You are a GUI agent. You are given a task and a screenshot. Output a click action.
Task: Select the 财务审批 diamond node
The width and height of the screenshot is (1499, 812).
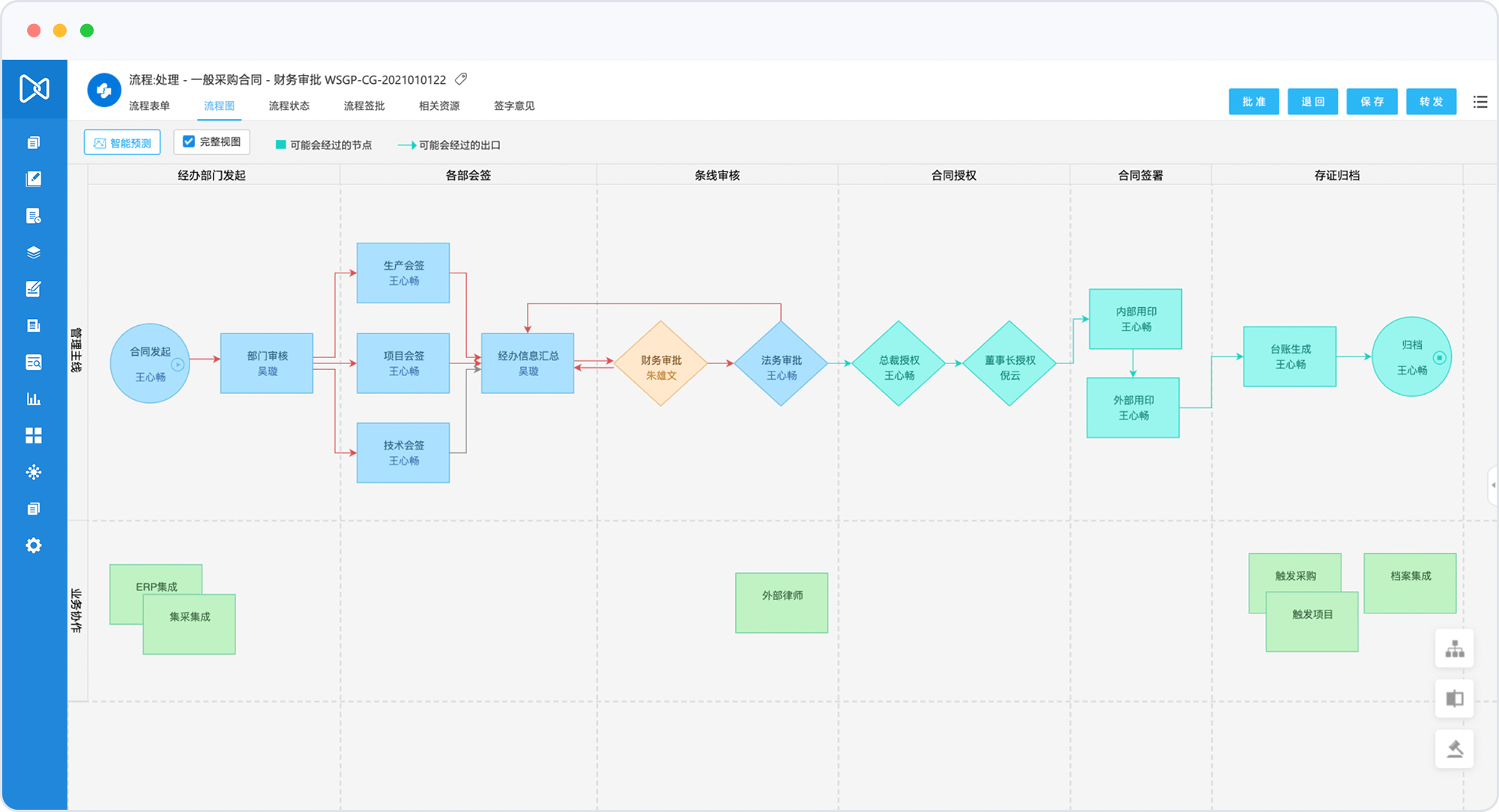(x=660, y=363)
